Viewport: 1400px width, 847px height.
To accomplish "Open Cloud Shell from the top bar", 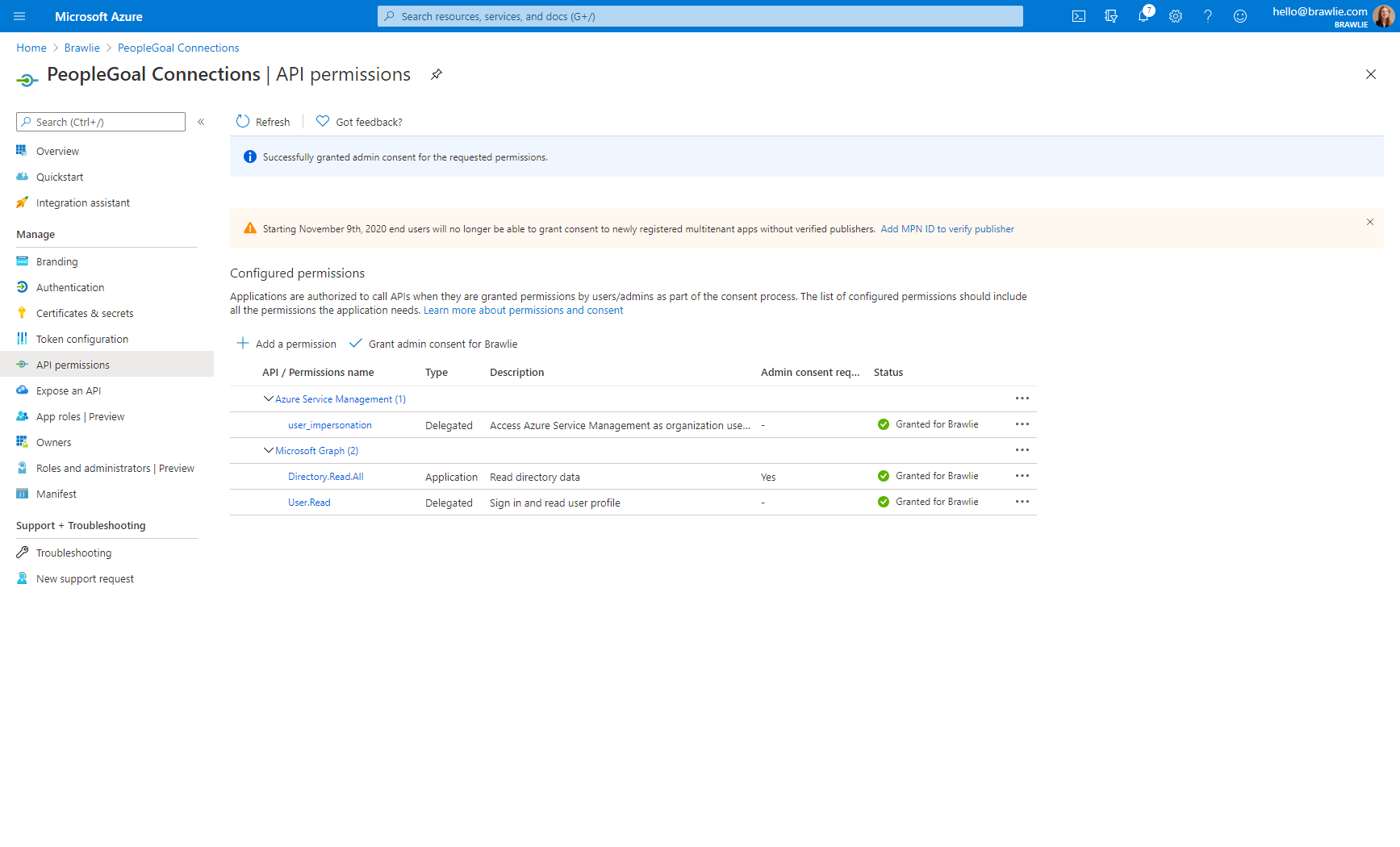I will point(1079,16).
